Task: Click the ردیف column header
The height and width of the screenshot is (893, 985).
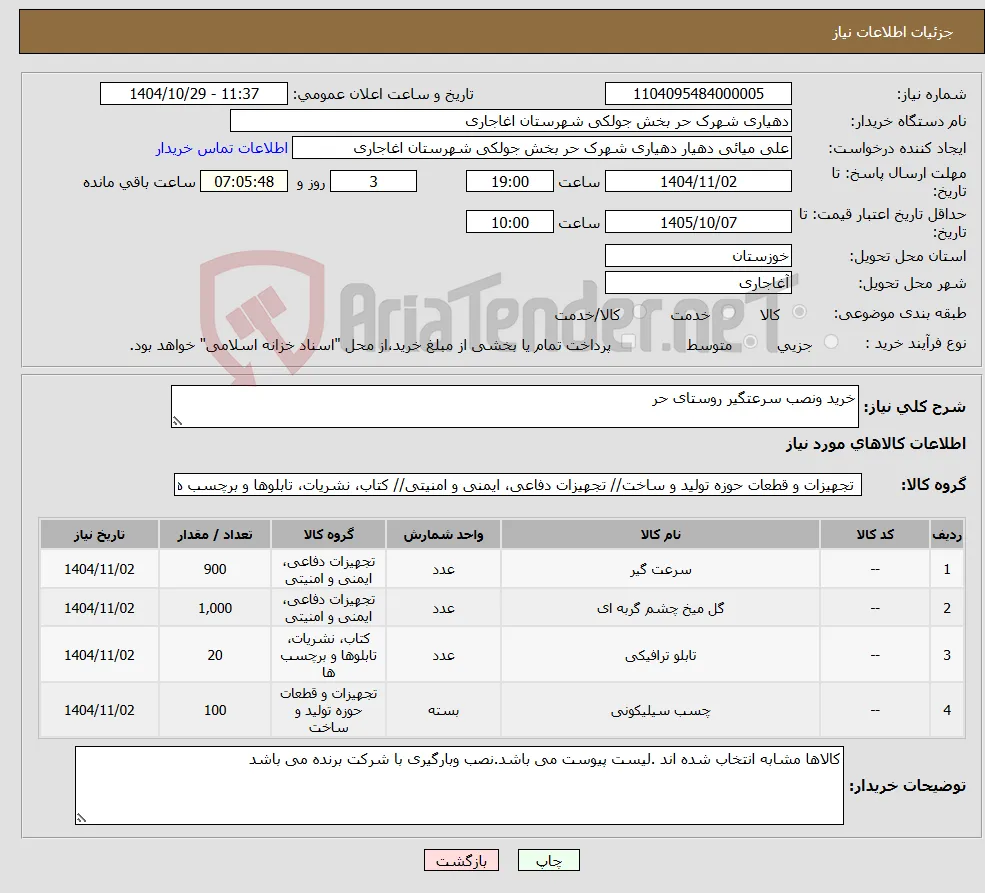Action: [947, 534]
